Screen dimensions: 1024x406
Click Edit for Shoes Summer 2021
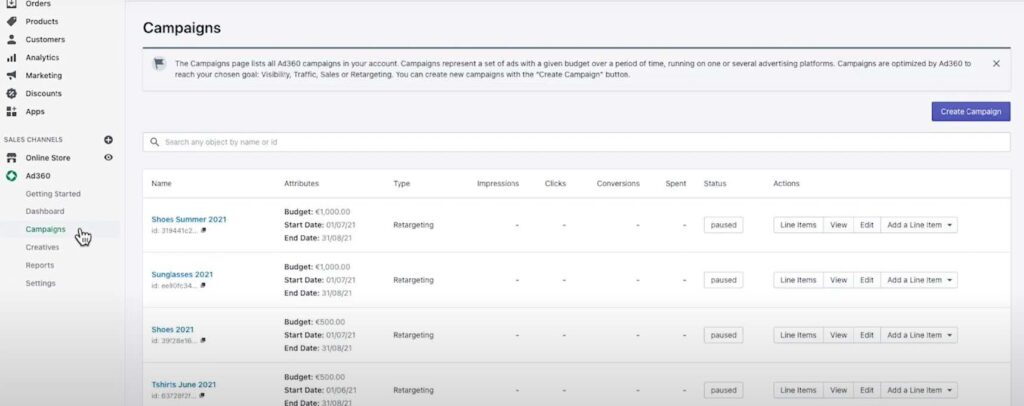867,225
